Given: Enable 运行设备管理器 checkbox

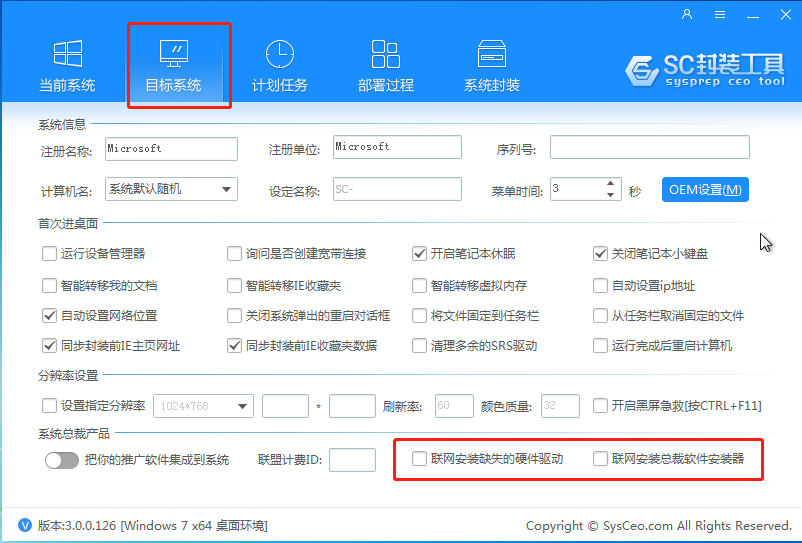Looking at the screenshot, I should [x=49, y=254].
